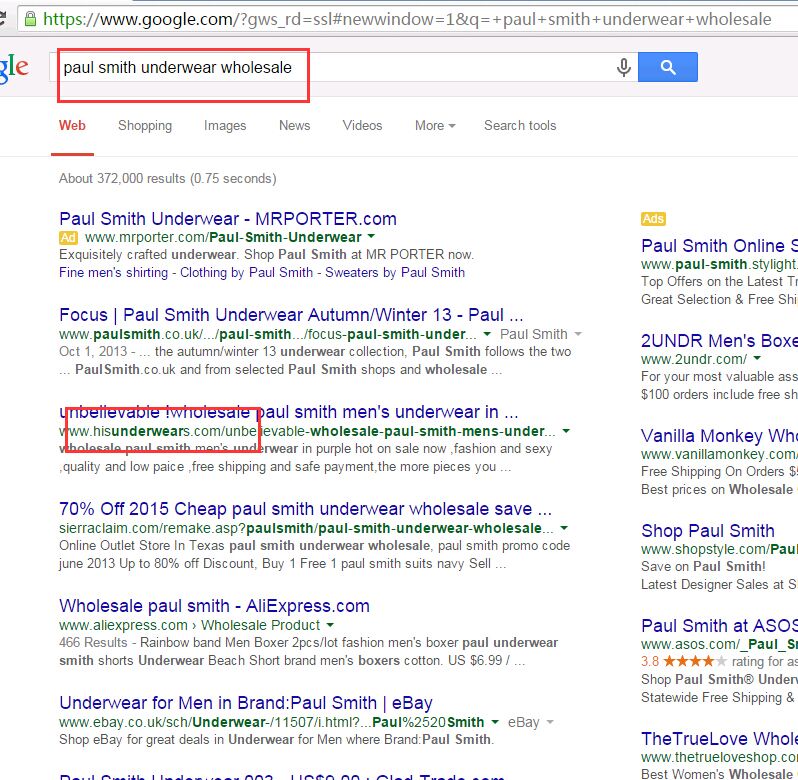
Task: Click the www.asos.com ad URL text
Action: [719, 644]
